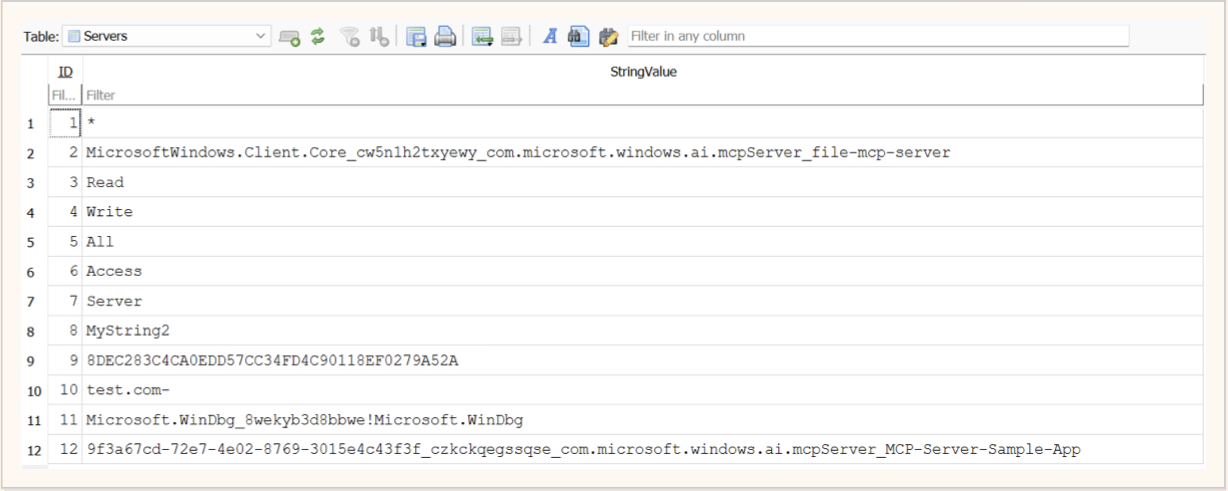Viewport: 1228px width, 491px height.
Task: Sort by the ID column header
Action: [65, 72]
